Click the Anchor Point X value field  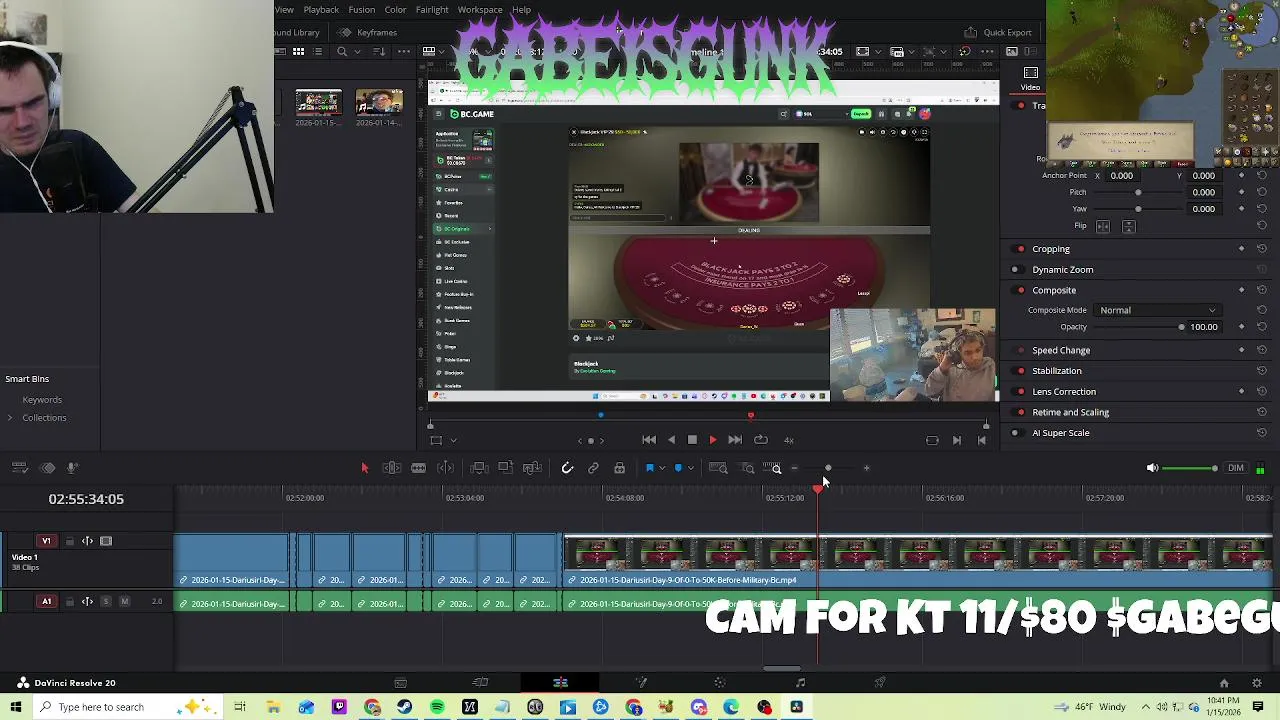(1122, 176)
